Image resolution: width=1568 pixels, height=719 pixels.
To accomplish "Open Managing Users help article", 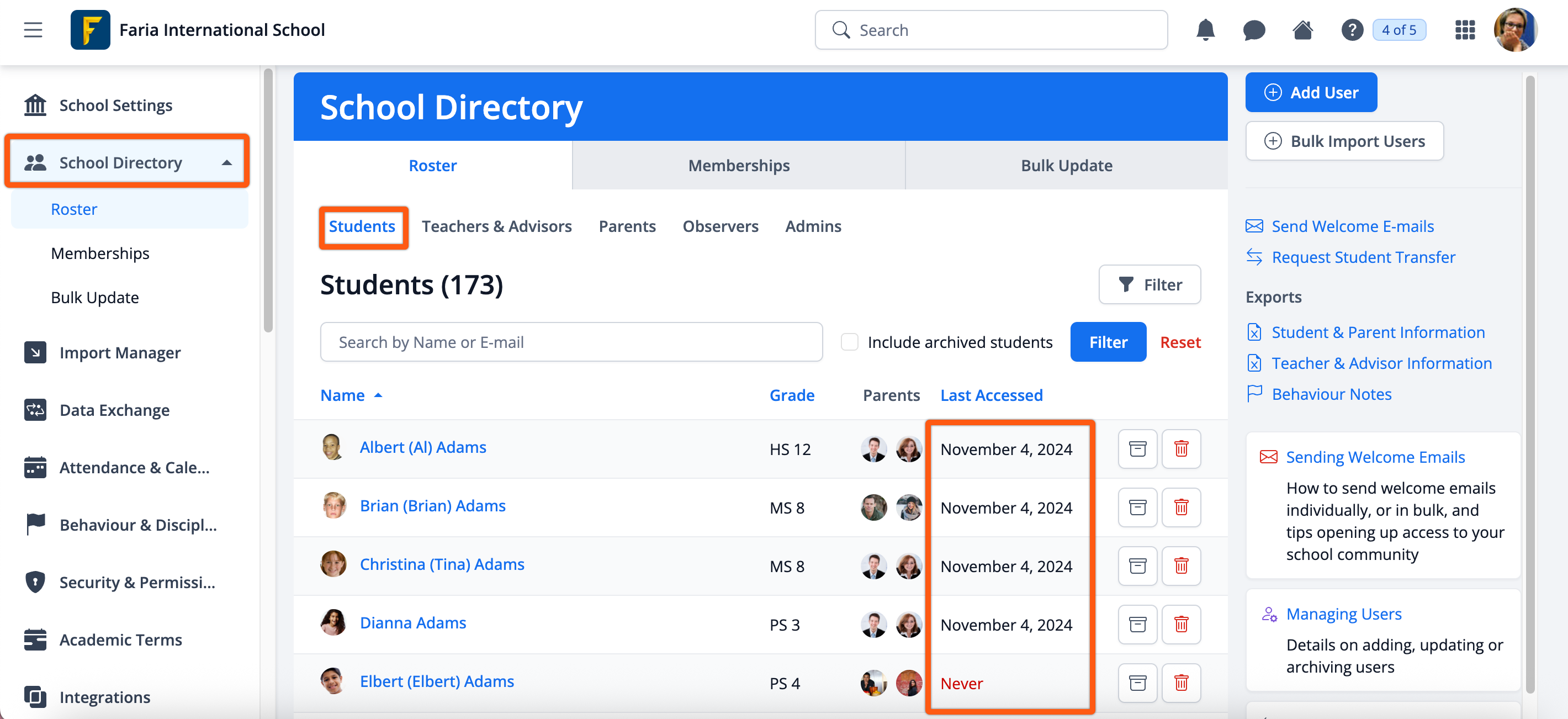I will tap(1343, 614).
